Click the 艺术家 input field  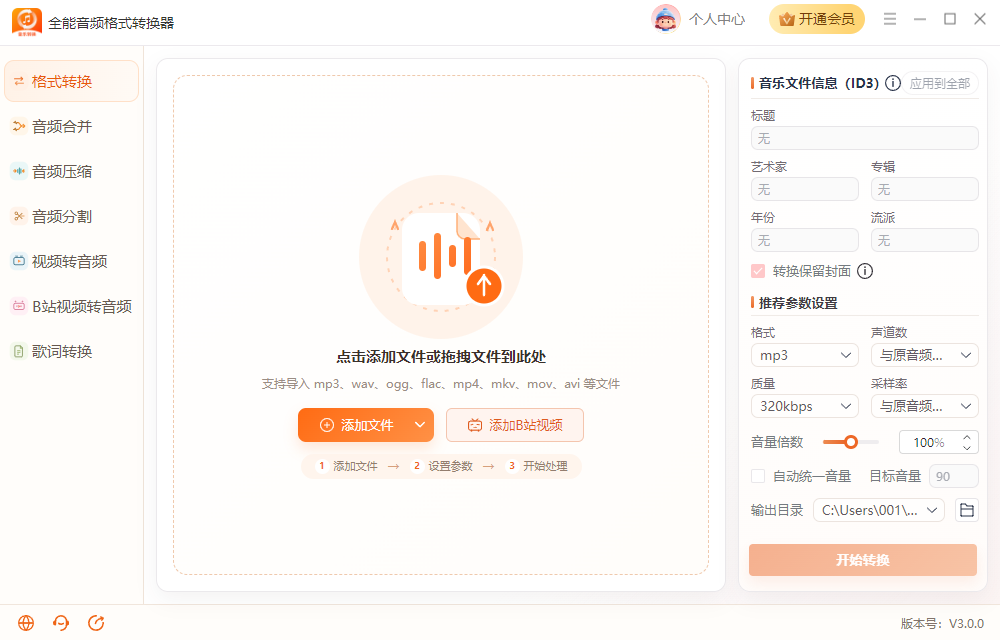coord(805,189)
